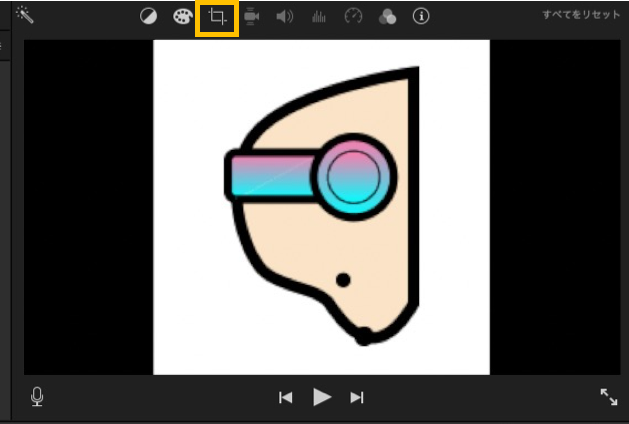Enter fullscreen playback mode
The height and width of the screenshot is (424, 629).
609,397
